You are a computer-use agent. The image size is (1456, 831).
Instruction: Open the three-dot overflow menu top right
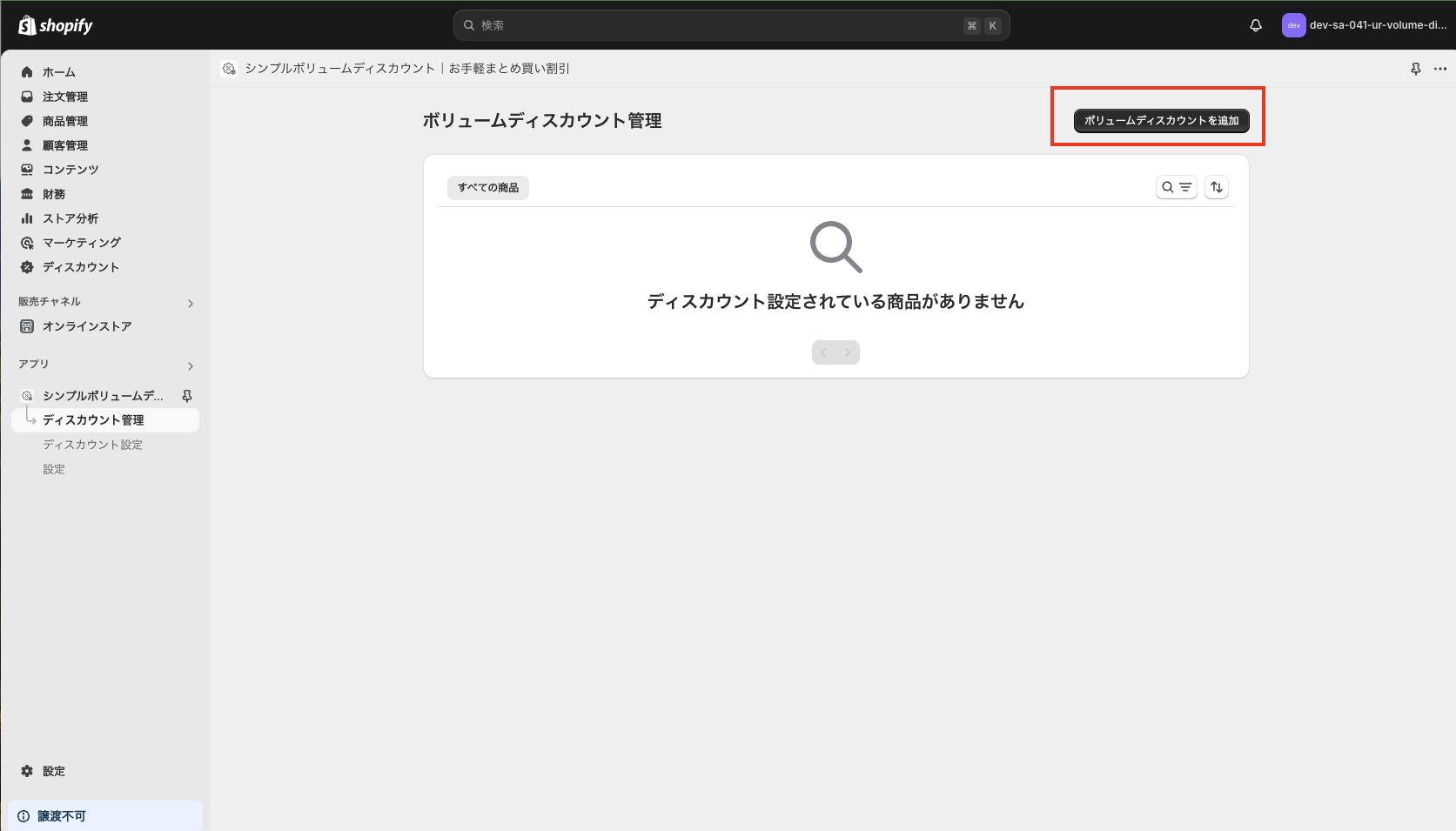1439,68
